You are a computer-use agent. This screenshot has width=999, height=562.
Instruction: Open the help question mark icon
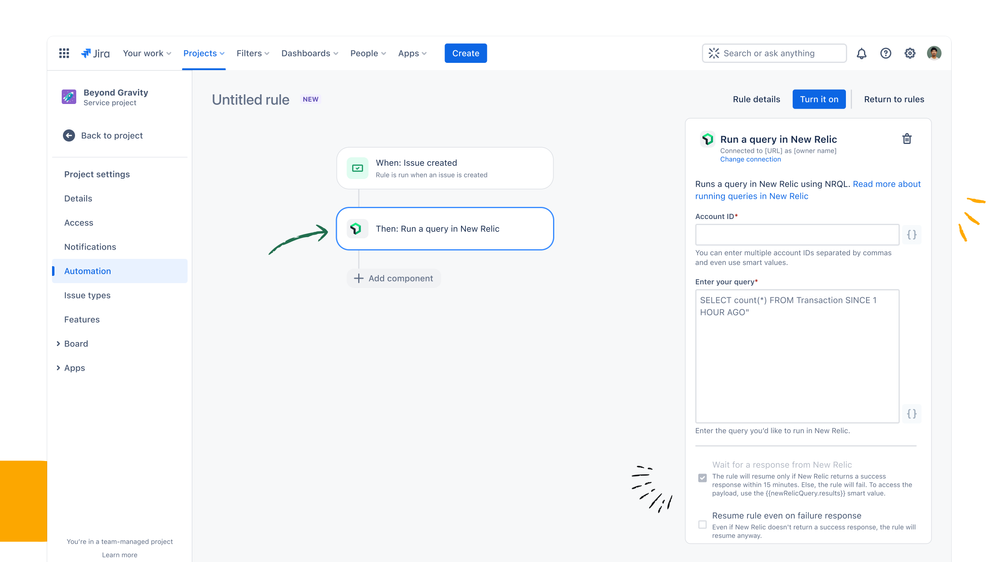coord(886,54)
